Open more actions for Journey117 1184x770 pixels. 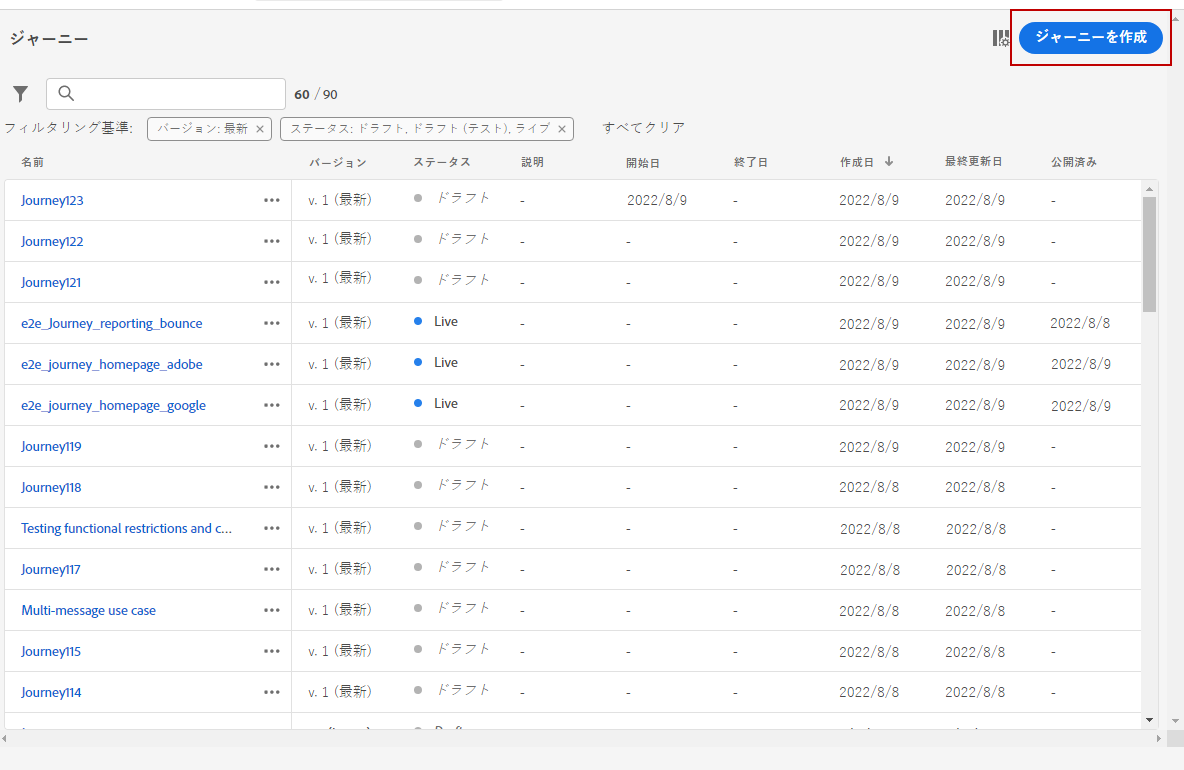272,569
